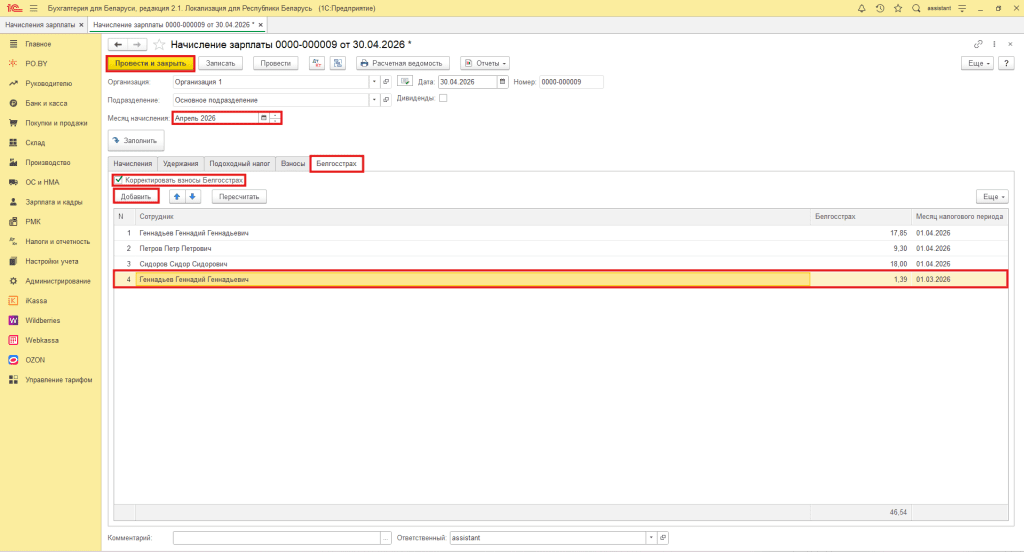Open help with the question mark button
The image size is (1024, 552).
point(1006,63)
